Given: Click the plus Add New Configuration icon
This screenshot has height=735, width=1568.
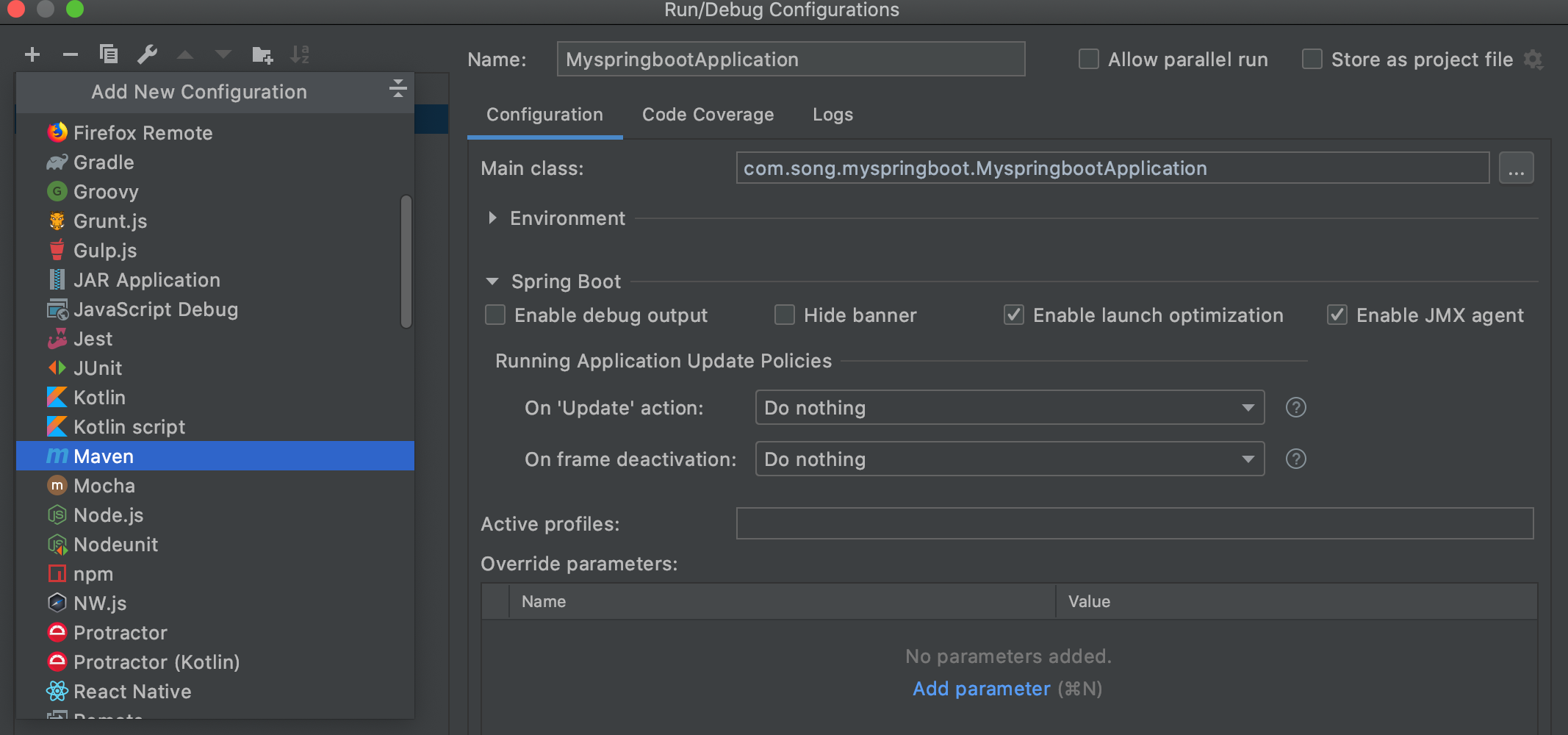Looking at the screenshot, I should pyautogui.click(x=32, y=54).
